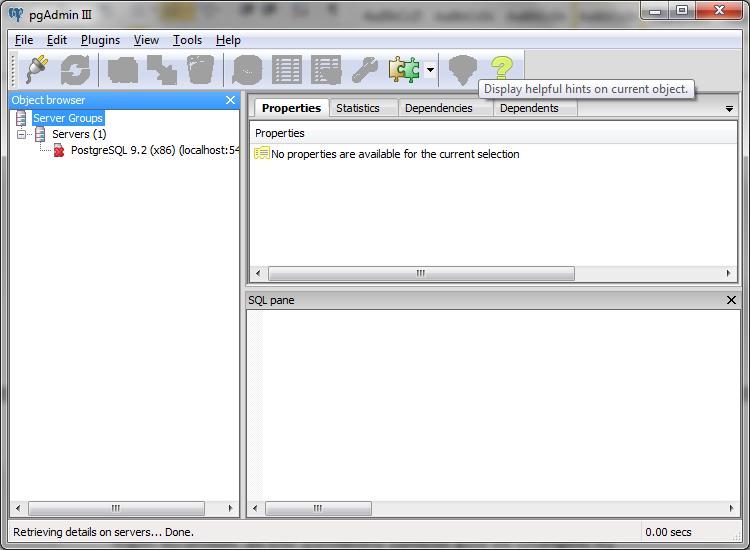The width and height of the screenshot is (750, 550).
Task: Select the Server Groups tree item
Action: coord(68,118)
